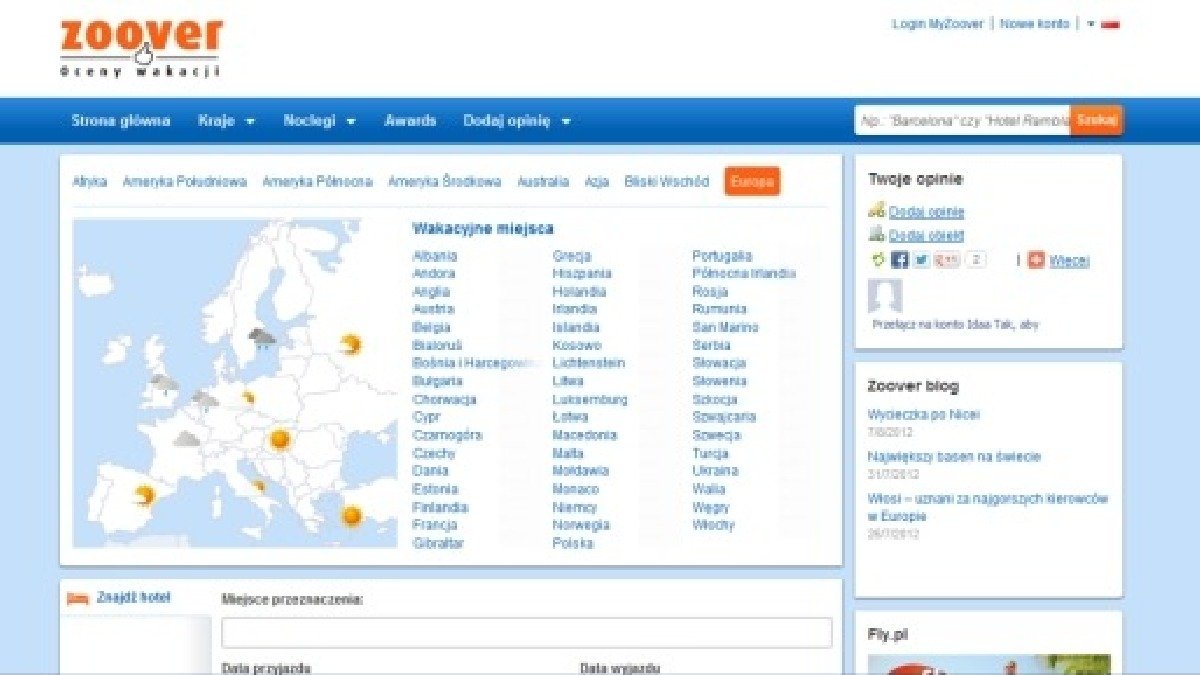Focus the Miejsce przeznaczenia input field
Image resolution: width=1200 pixels, height=675 pixels.
pyautogui.click(x=527, y=633)
